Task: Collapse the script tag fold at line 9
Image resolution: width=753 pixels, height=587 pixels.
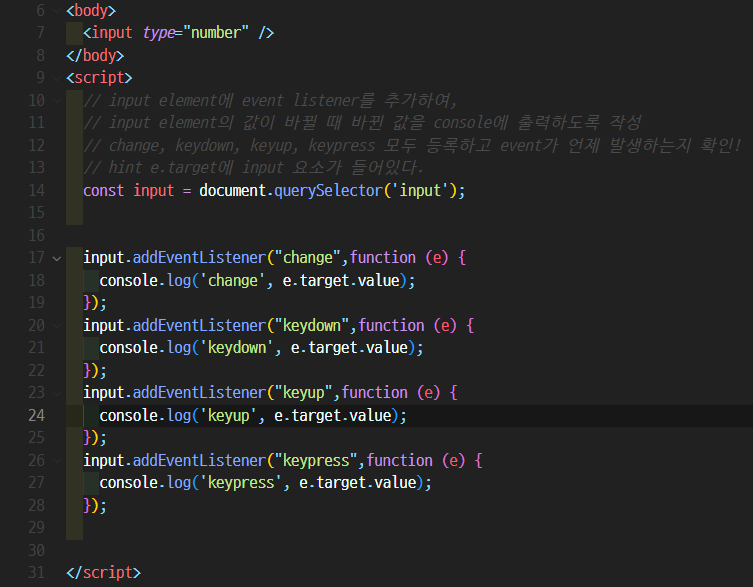Action: [57, 78]
